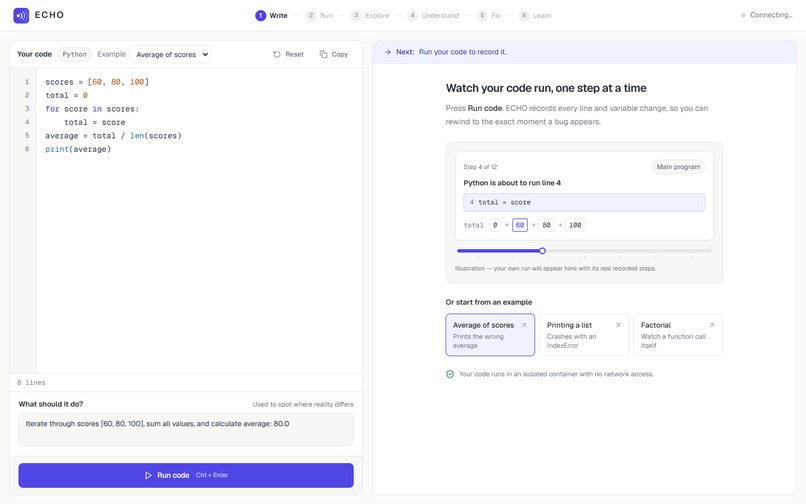This screenshot has width=806, height=504.
Task: Click the shield icon for isolated container
Action: click(450, 374)
